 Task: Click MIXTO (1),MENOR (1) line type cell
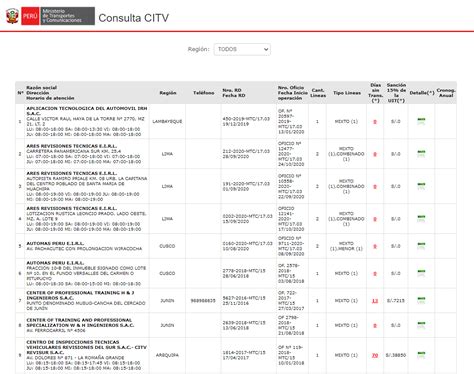346,246
